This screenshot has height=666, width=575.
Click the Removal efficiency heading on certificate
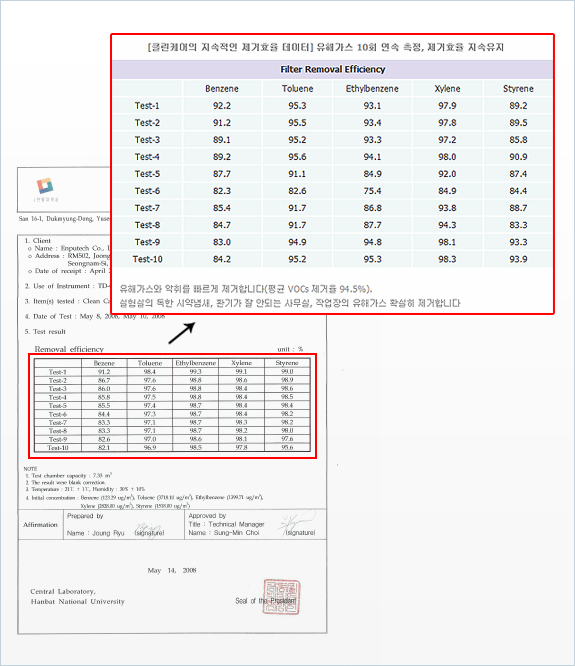point(69,349)
